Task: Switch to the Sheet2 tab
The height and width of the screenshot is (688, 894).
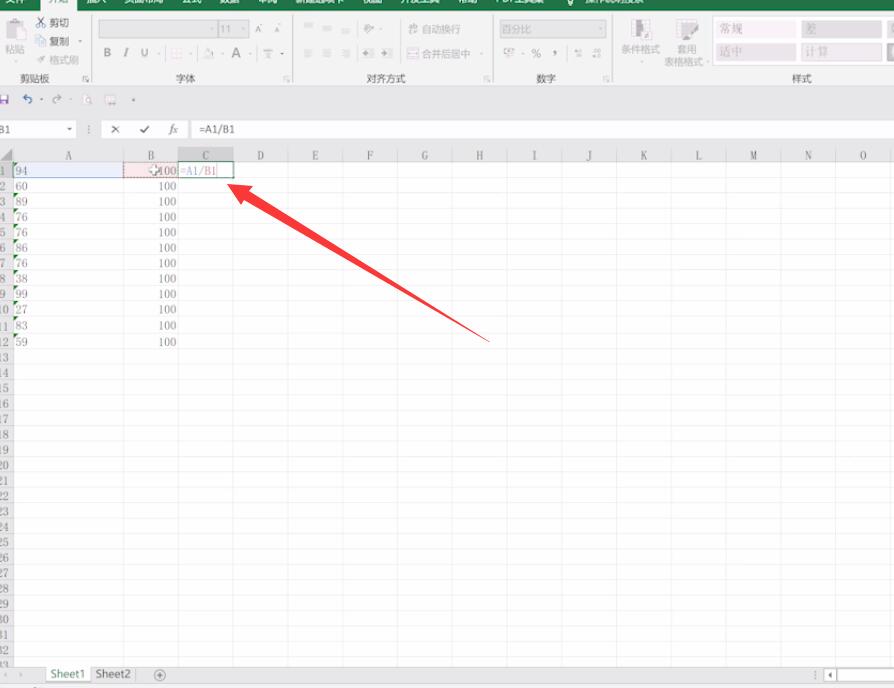Action: pos(113,674)
